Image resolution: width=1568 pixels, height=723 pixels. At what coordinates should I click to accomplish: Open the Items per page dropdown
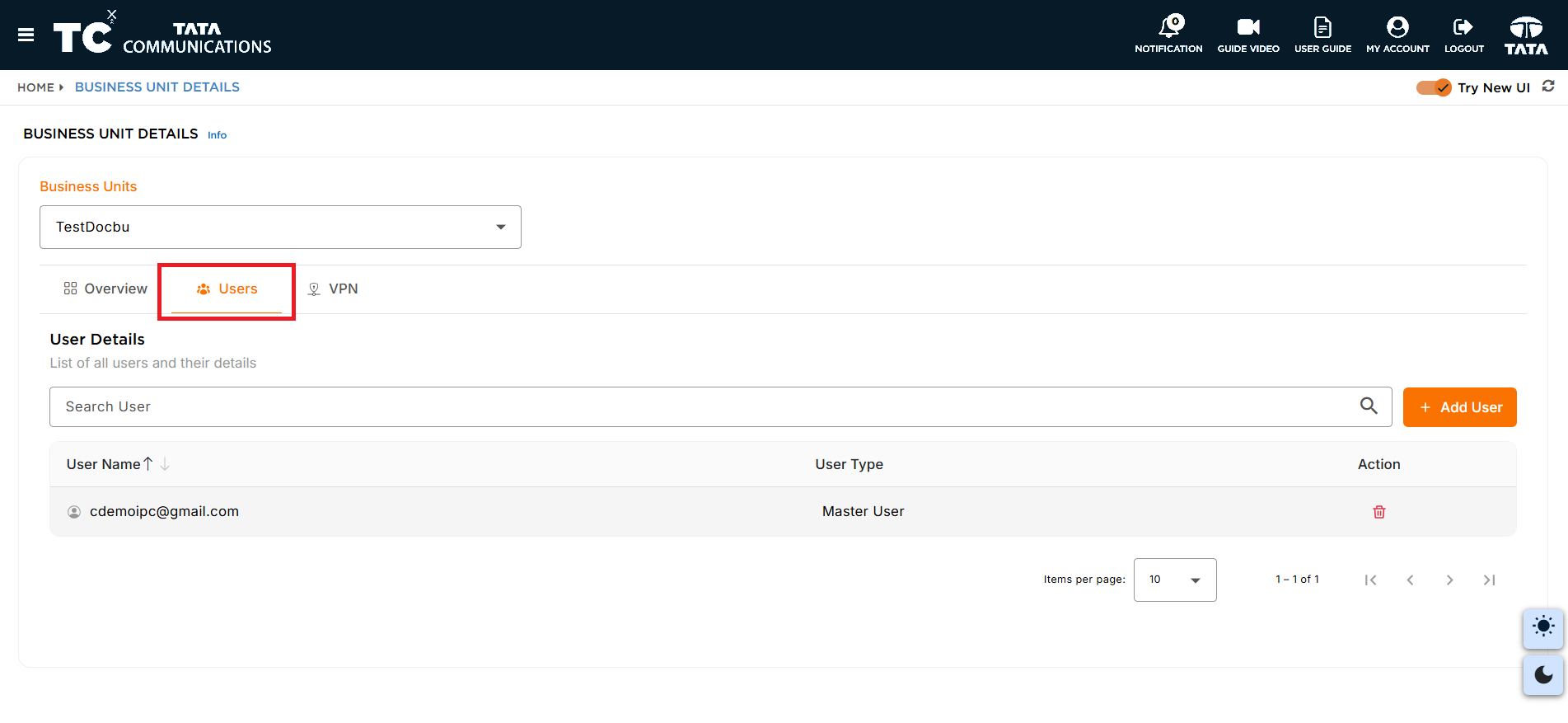point(1175,580)
